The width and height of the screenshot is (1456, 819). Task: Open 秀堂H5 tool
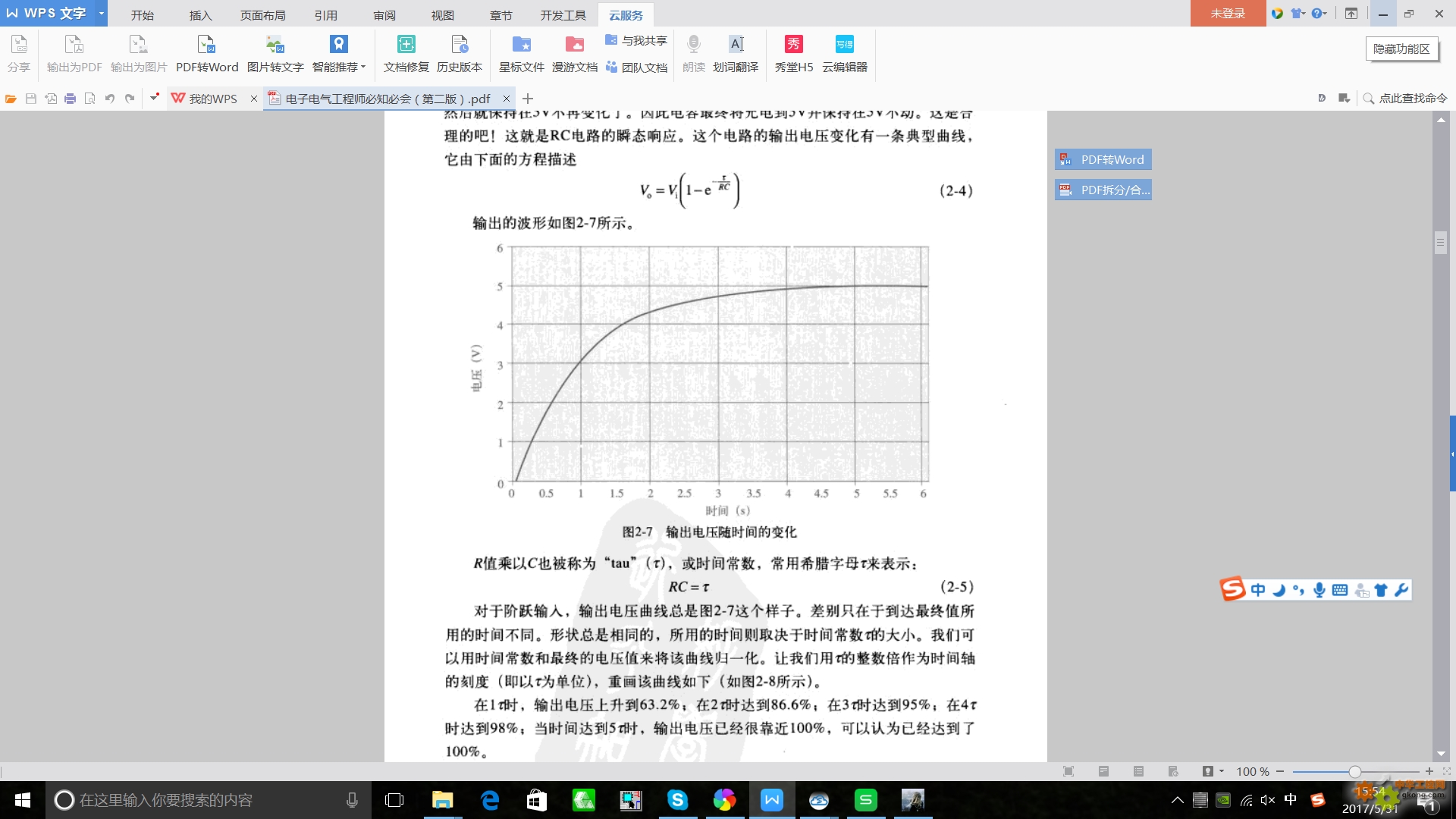794,53
